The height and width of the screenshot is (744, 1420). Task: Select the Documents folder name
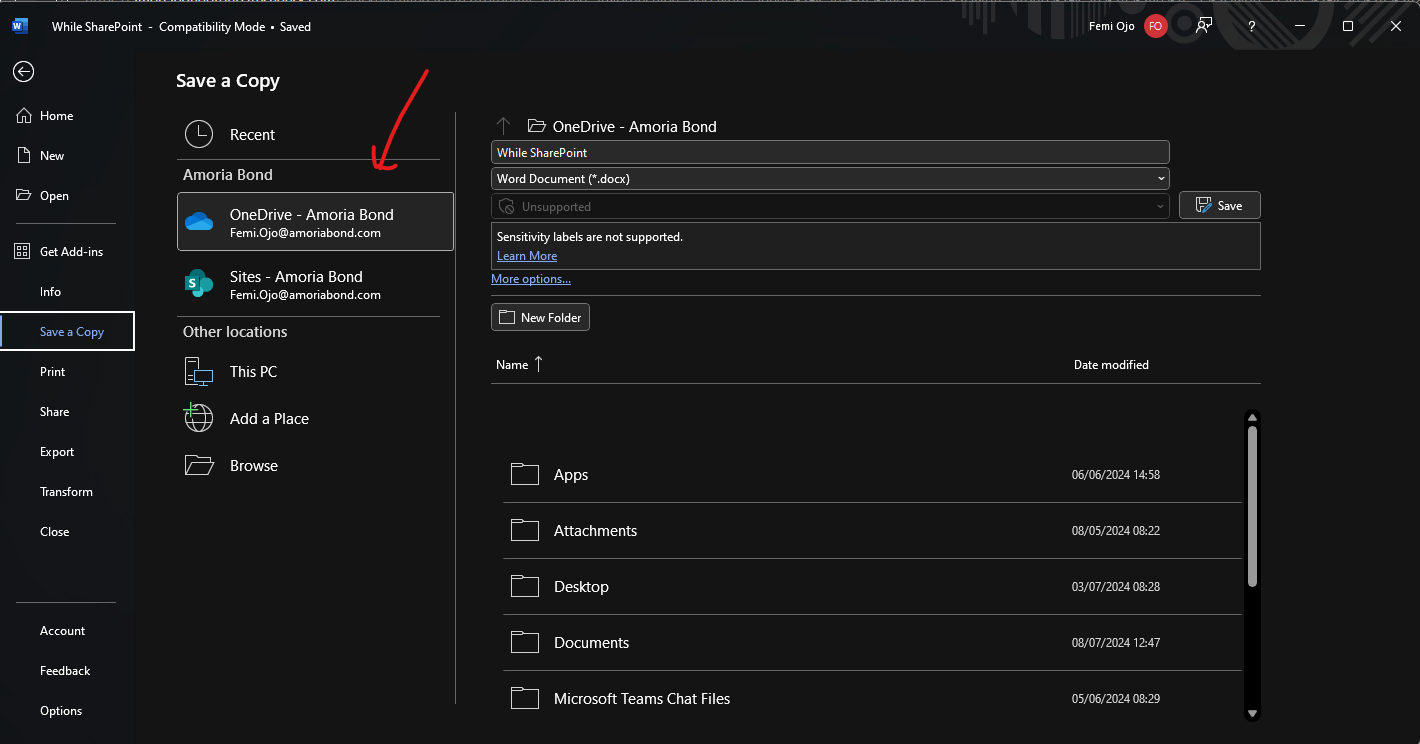591,643
